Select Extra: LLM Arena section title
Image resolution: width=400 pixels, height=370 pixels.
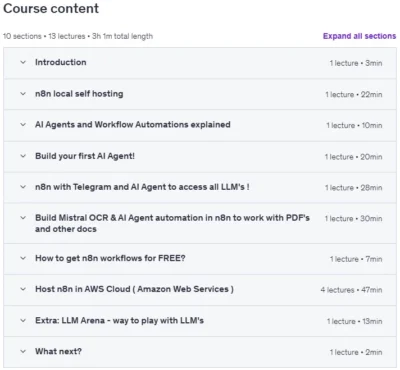[x=119, y=321]
